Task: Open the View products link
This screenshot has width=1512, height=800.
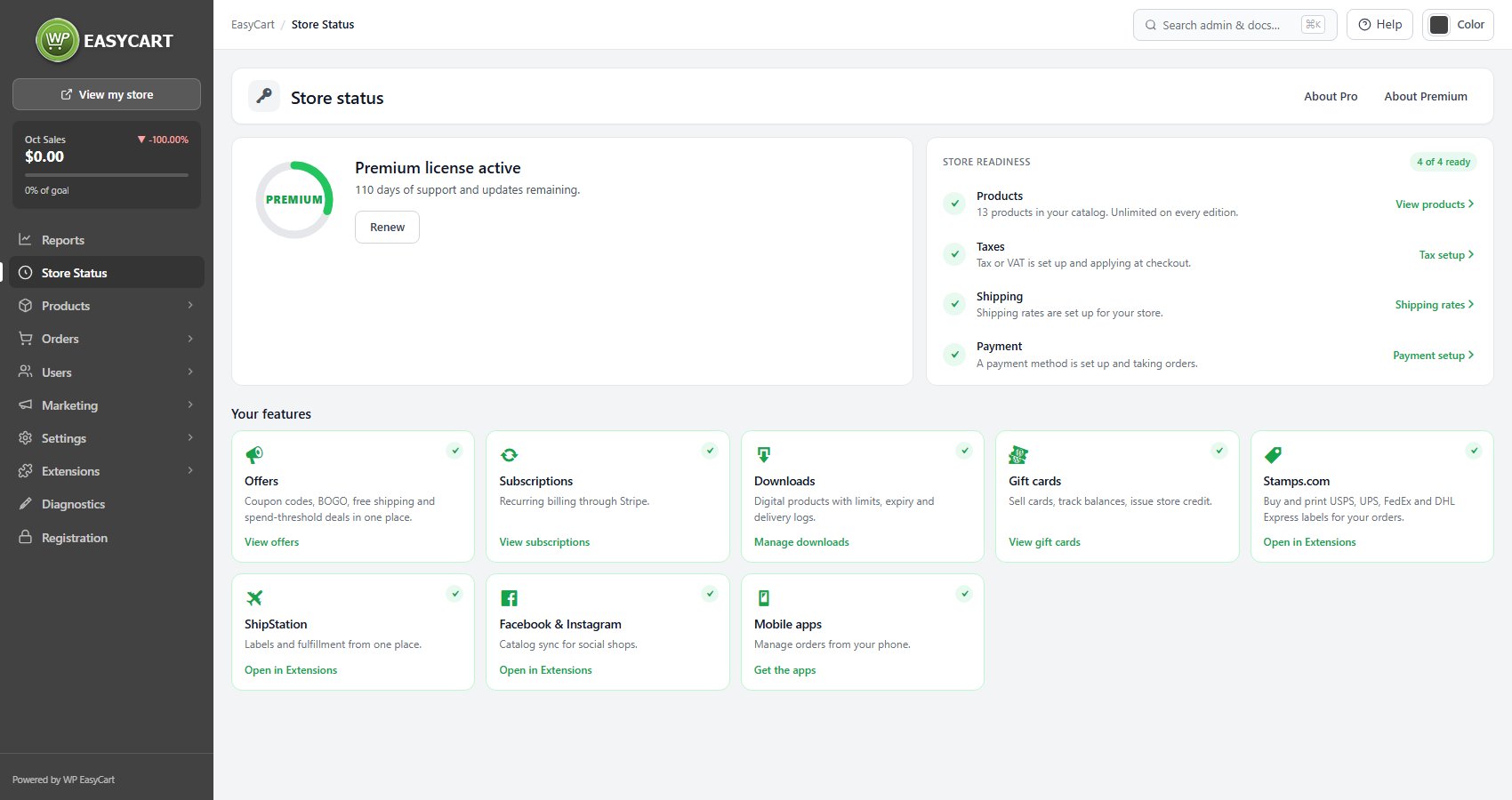Action: coord(1435,204)
